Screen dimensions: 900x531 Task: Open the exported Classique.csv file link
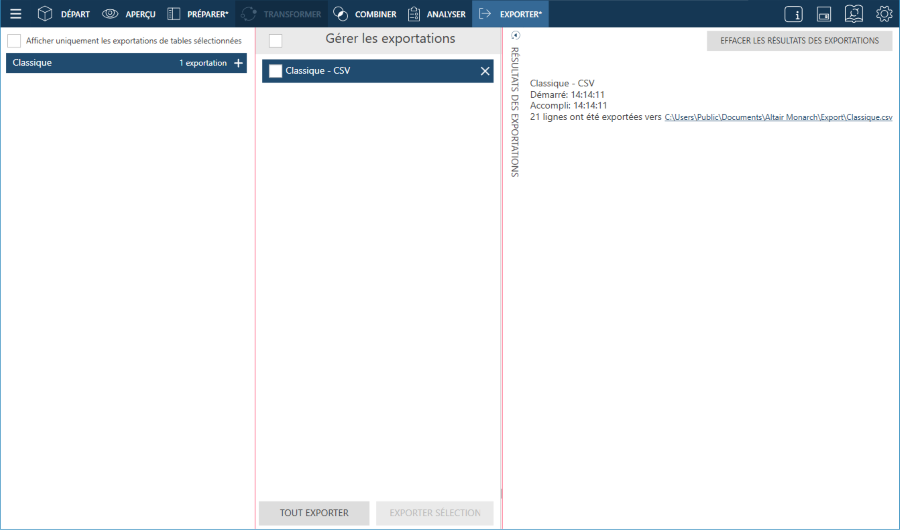tap(778, 117)
